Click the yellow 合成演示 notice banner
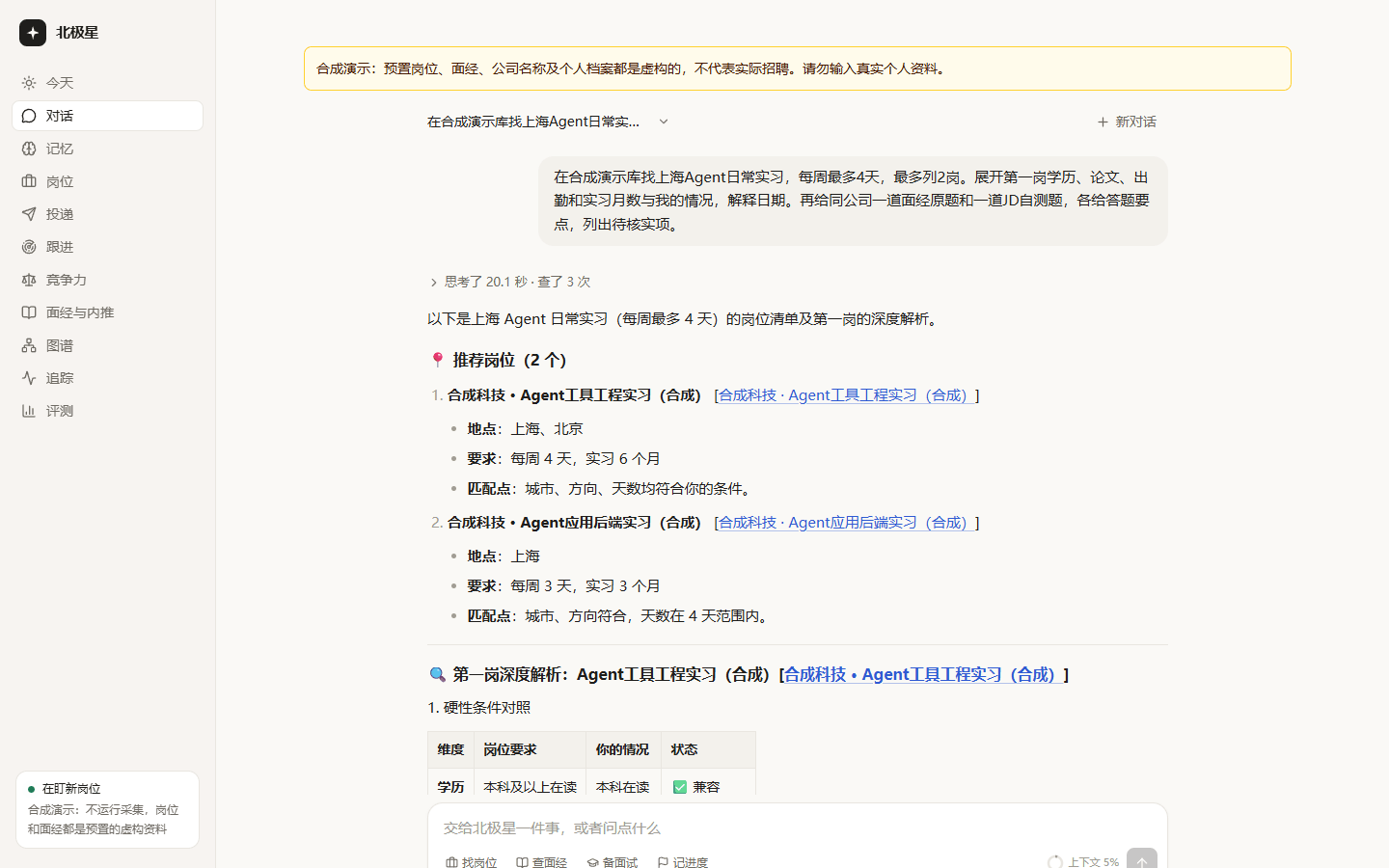1389x868 pixels. tap(797, 68)
